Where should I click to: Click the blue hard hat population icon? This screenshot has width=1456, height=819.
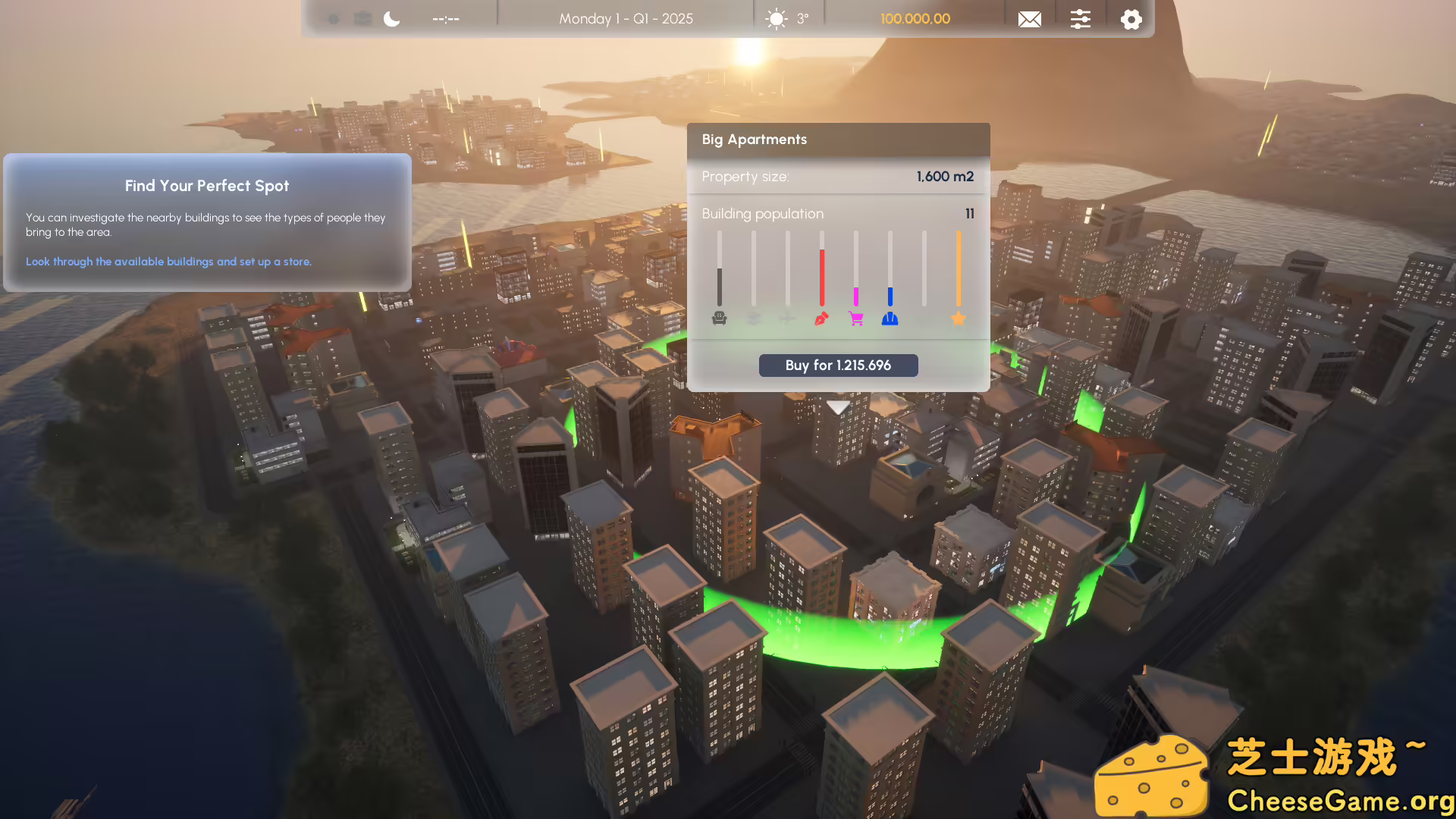[890, 318]
